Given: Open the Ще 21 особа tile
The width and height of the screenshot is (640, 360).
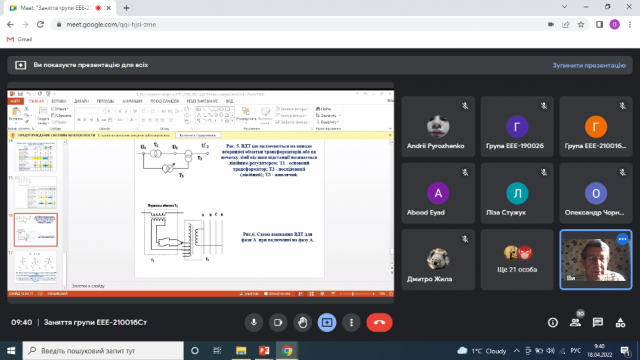Looking at the screenshot, I should click(x=517, y=260).
